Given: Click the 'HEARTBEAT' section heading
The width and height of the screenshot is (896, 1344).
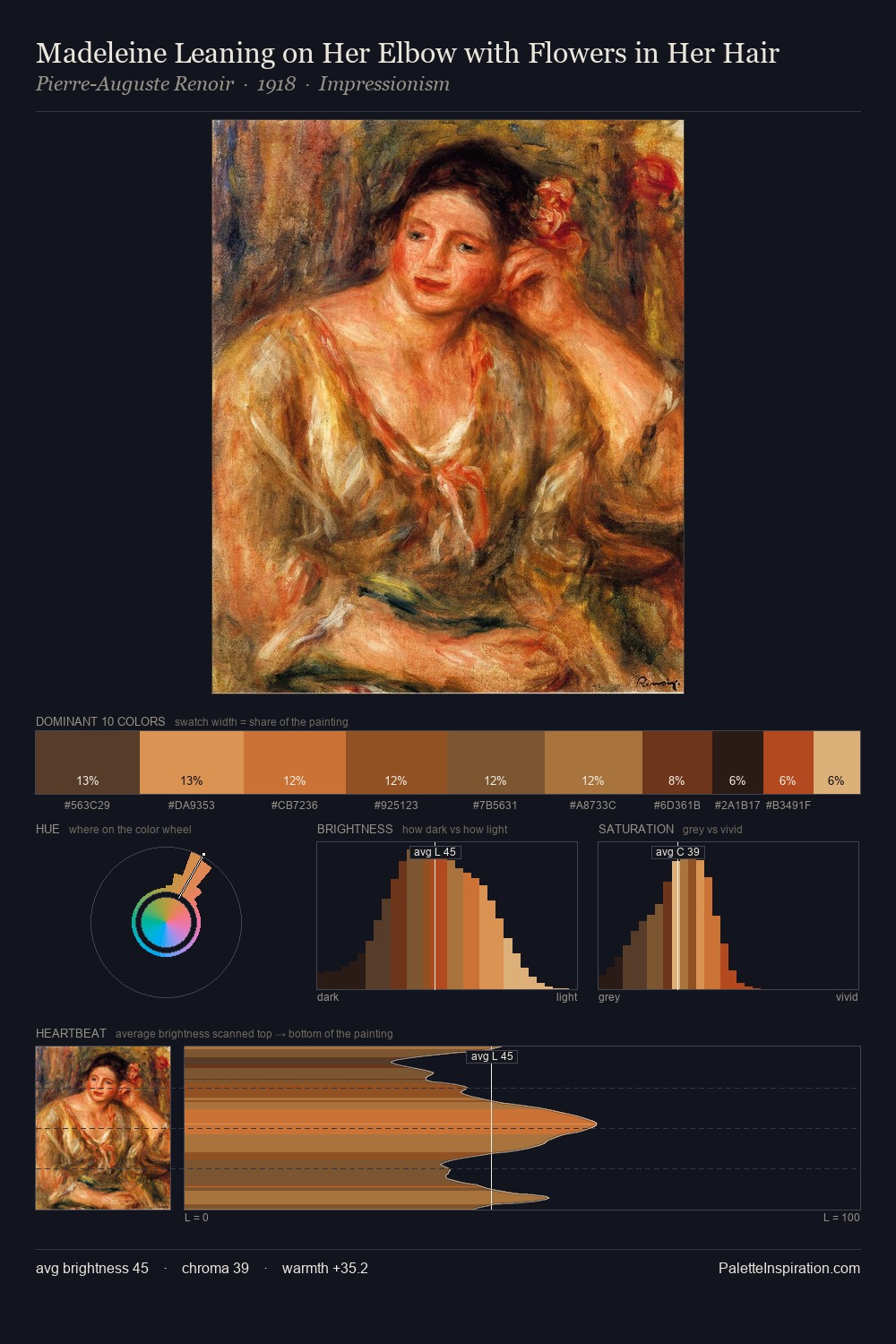Looking at the screenshot, I should [71, 1033].
